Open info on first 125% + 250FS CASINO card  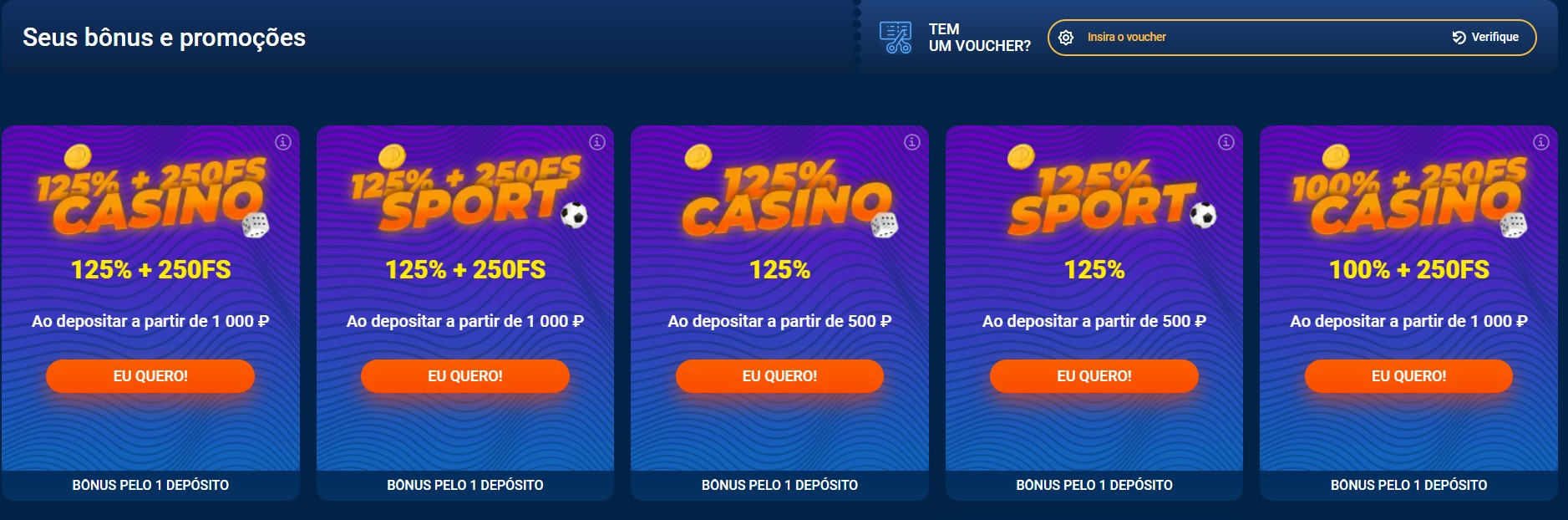tap(282, 142)
